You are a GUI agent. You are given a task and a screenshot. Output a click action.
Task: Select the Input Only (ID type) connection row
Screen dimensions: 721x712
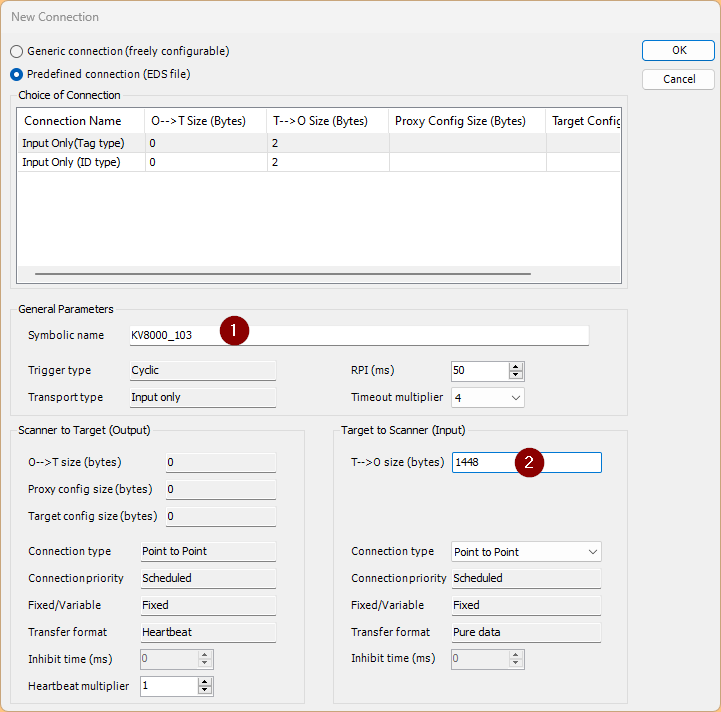pos(319,162)
